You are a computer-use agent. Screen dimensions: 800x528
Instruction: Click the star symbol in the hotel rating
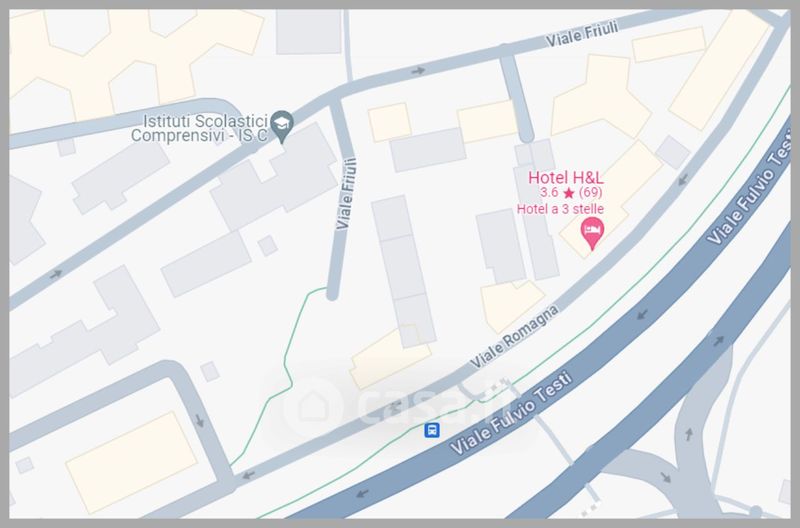point(569,193)
